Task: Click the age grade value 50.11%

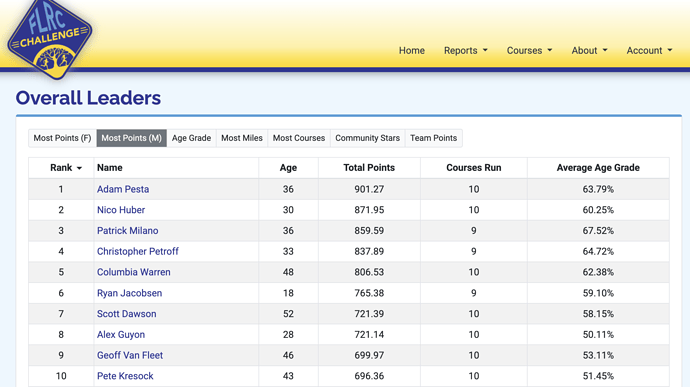Action: coord(598,335)
